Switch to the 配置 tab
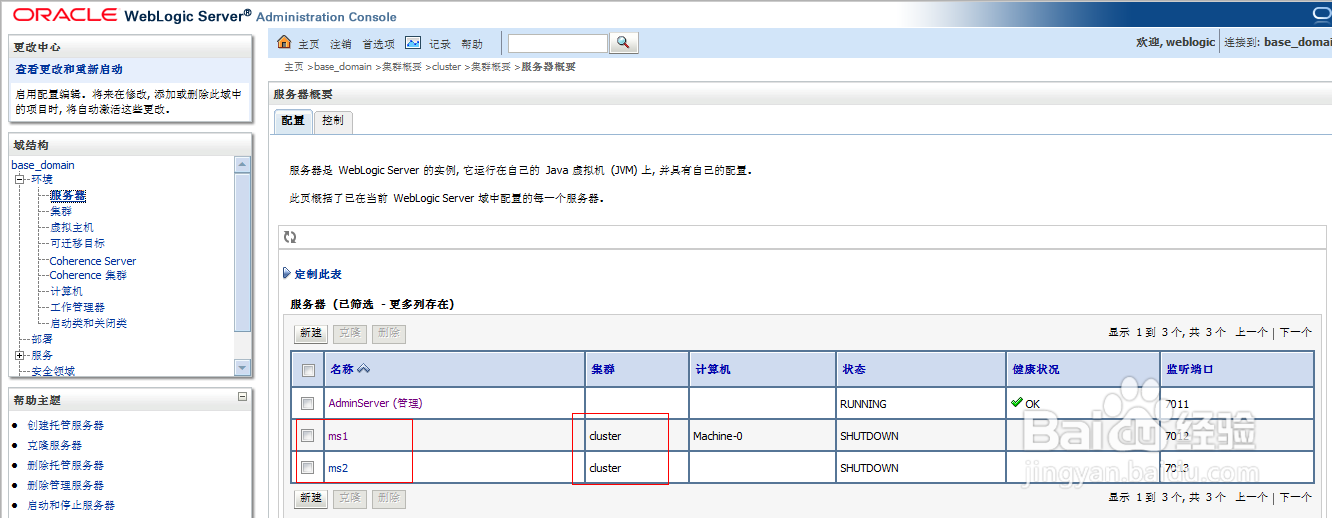The height and width of the screenshot is (518, 1332). pos(293,121)
